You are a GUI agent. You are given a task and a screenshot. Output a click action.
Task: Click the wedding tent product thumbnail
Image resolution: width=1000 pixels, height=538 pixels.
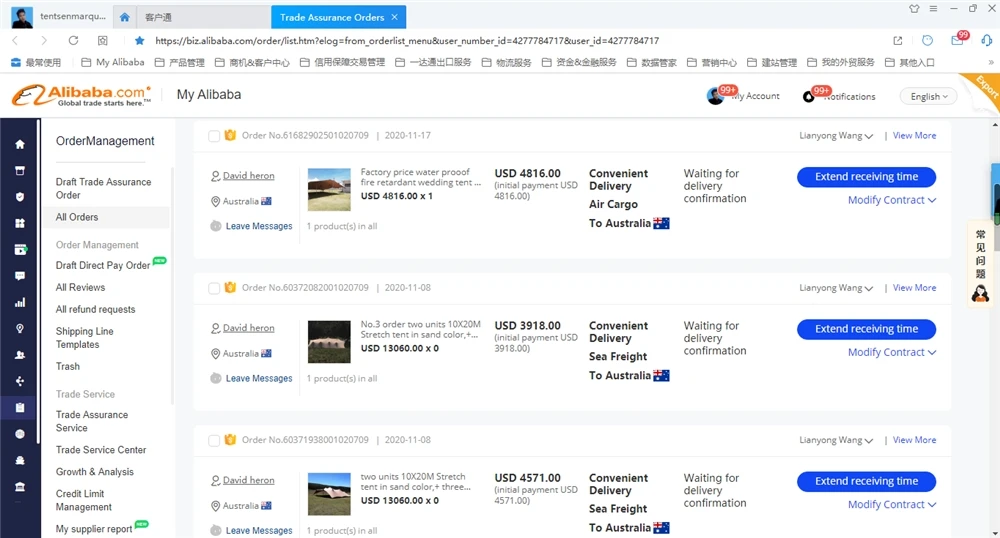coord(329,189)
